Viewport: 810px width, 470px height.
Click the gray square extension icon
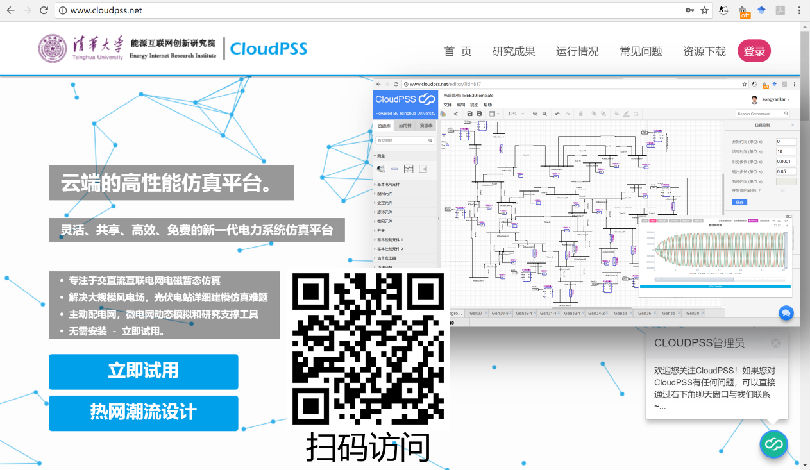(780, 10)
